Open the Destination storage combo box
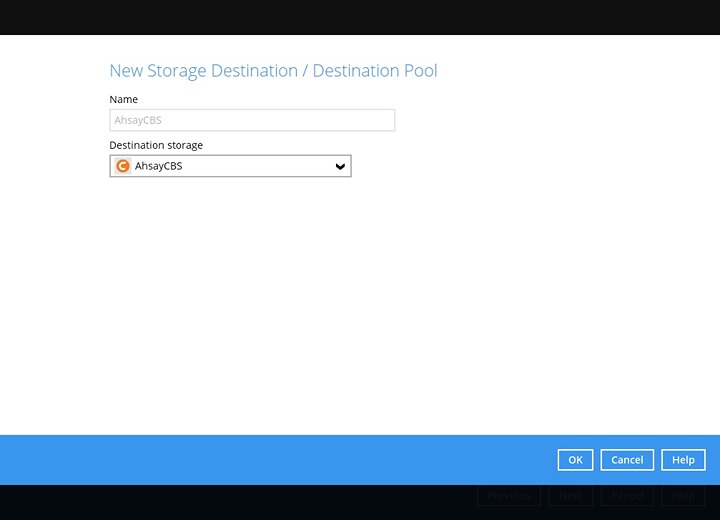 pos(230,166)
